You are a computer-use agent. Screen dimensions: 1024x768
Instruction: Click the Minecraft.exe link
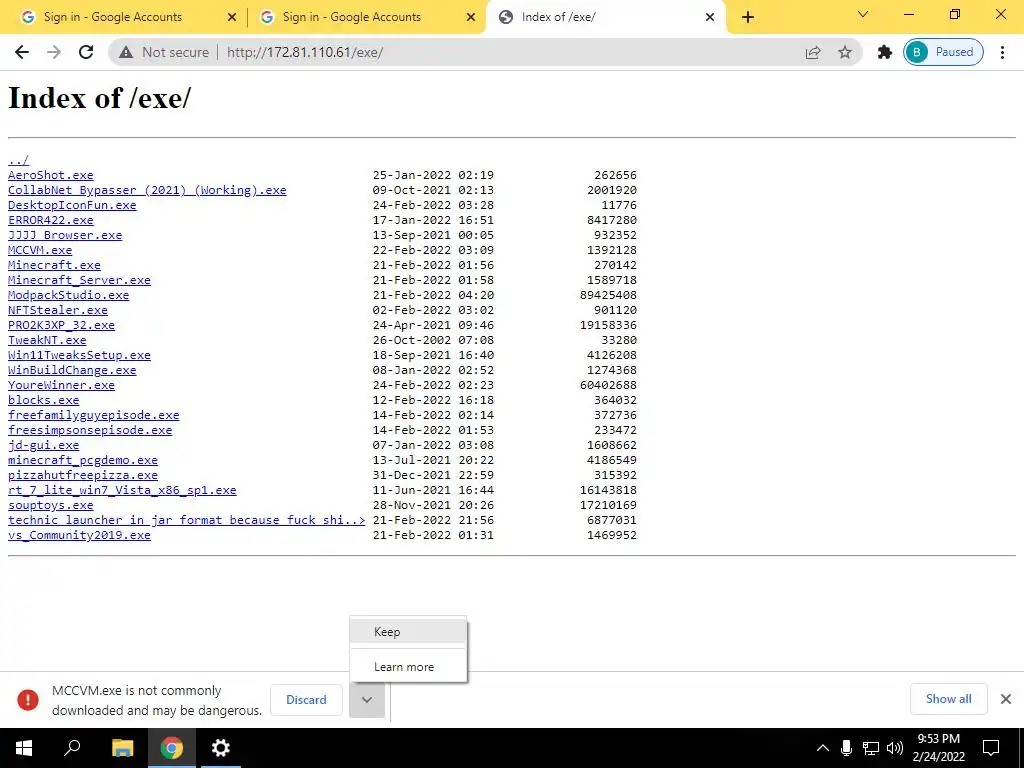[54, 265]
